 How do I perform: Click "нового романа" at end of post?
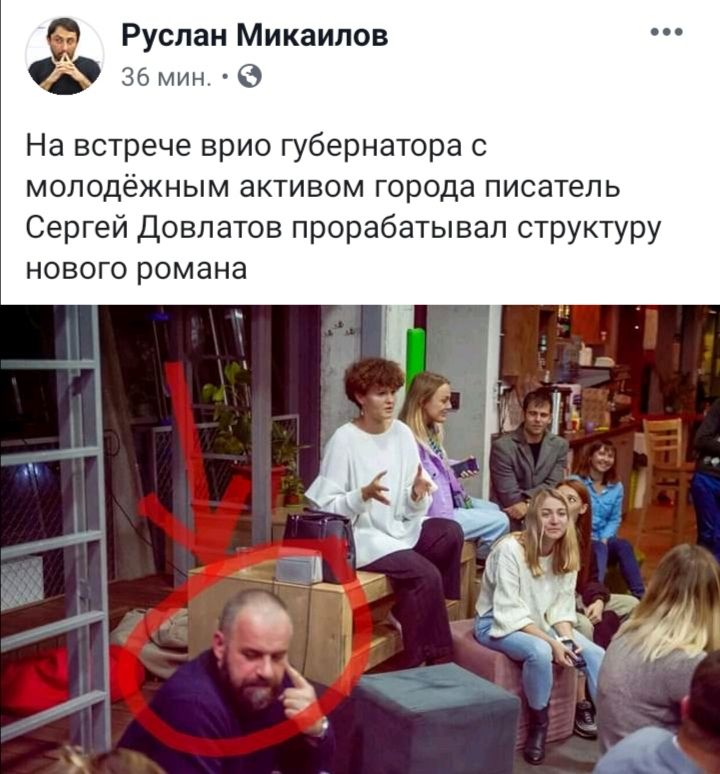tap(136, 270)
